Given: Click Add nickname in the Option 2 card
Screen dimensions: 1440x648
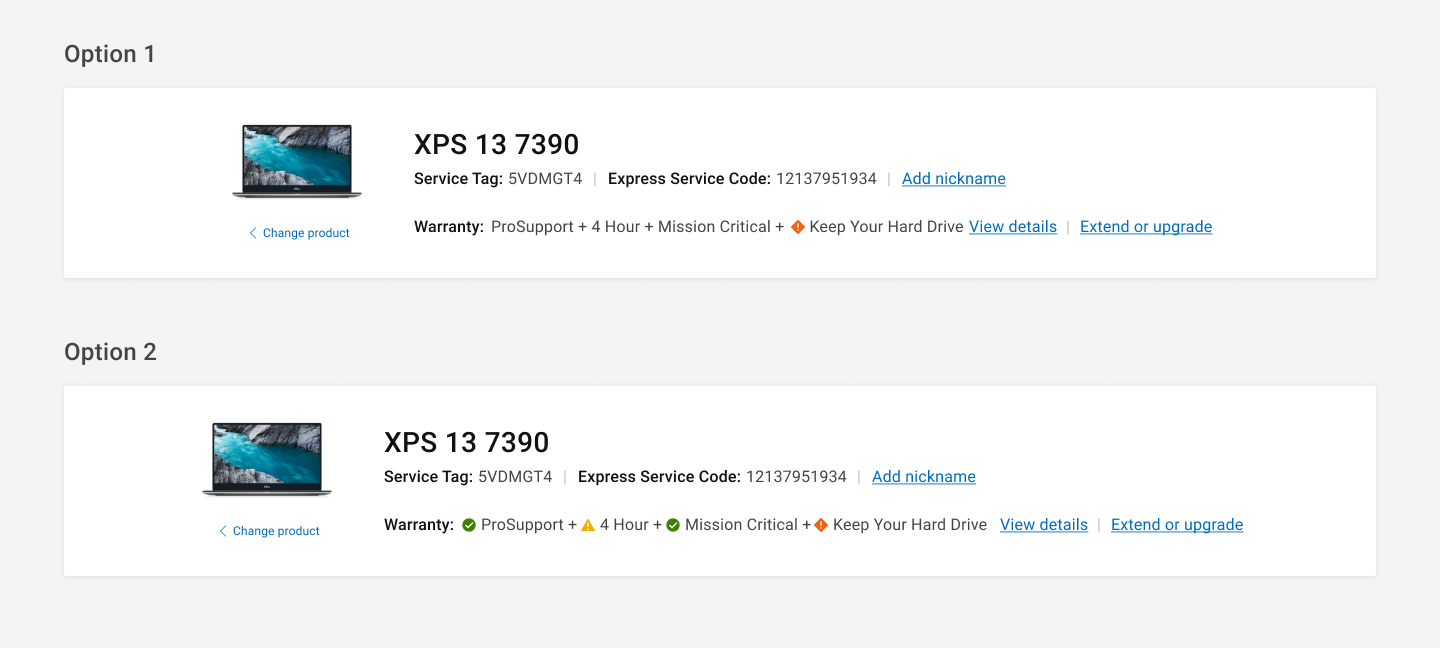Looking at the screenshot, I should (x=924, y=477).
